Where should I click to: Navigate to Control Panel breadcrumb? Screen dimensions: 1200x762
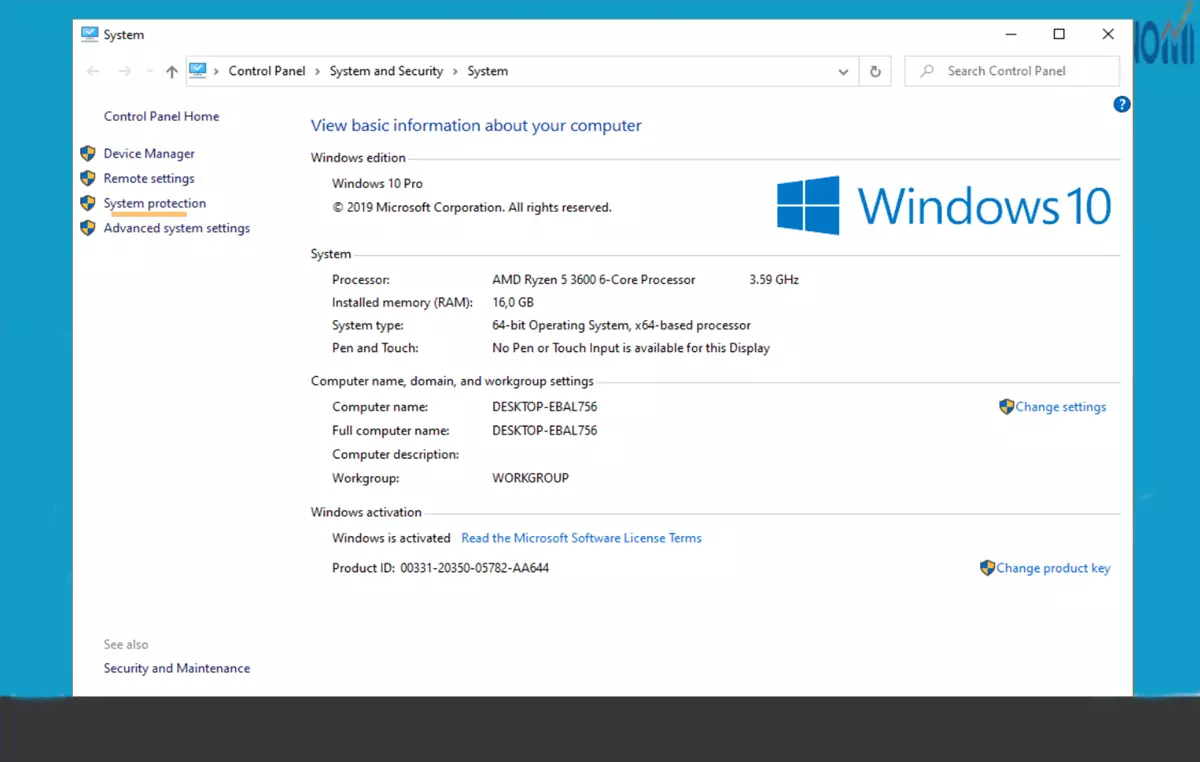point(267,71)
